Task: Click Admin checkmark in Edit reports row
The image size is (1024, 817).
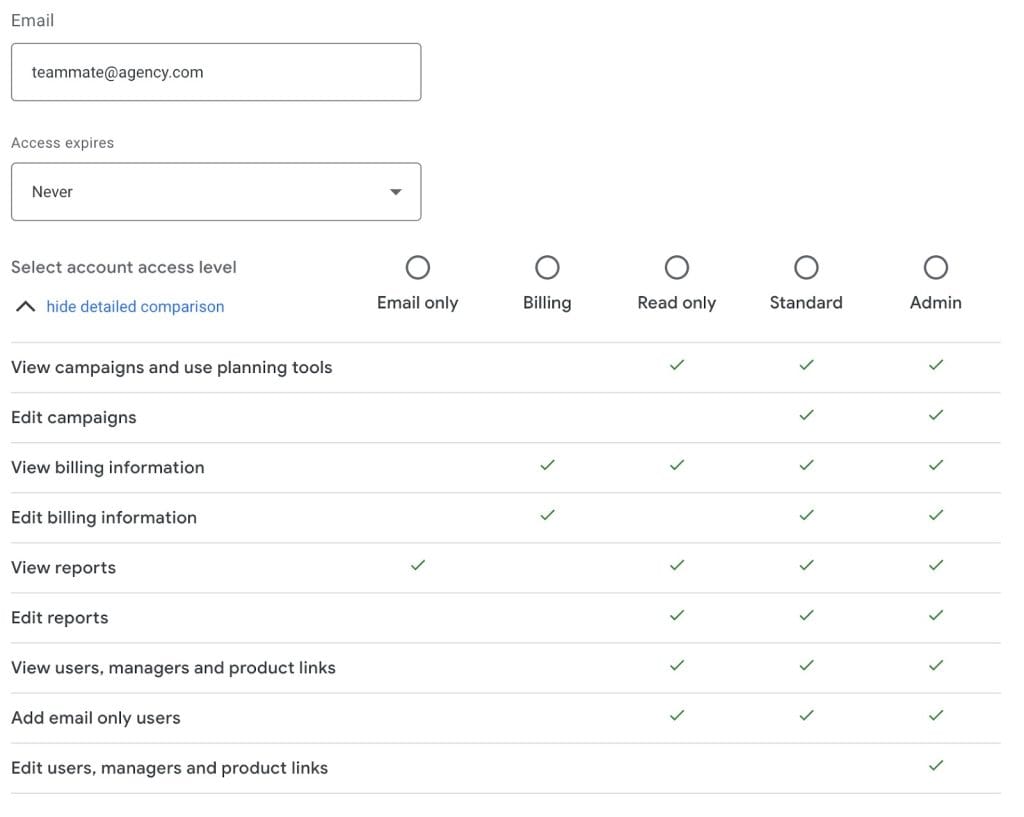Action: [x=936, y=615]
